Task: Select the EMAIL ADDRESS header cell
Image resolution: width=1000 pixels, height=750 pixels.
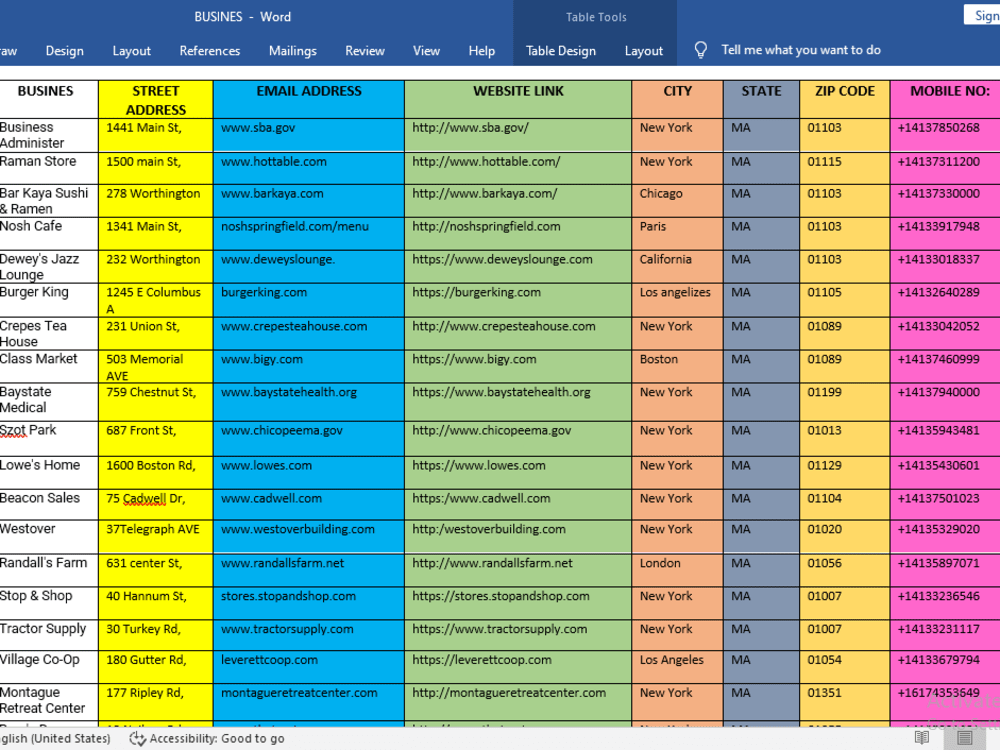Action: (309, 99)
